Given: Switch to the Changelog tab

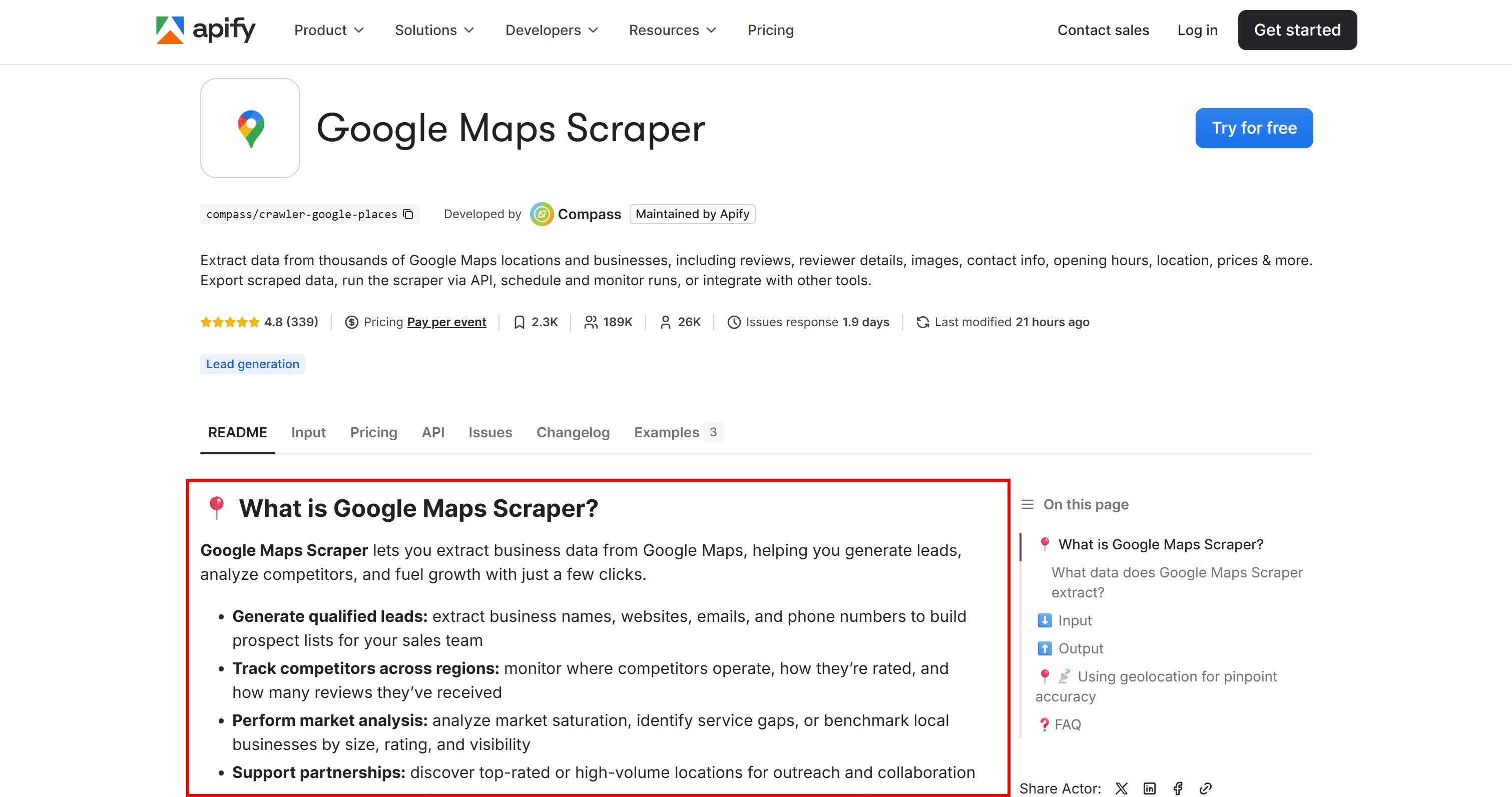Looking at the screenshot, I should click(573, 433).
